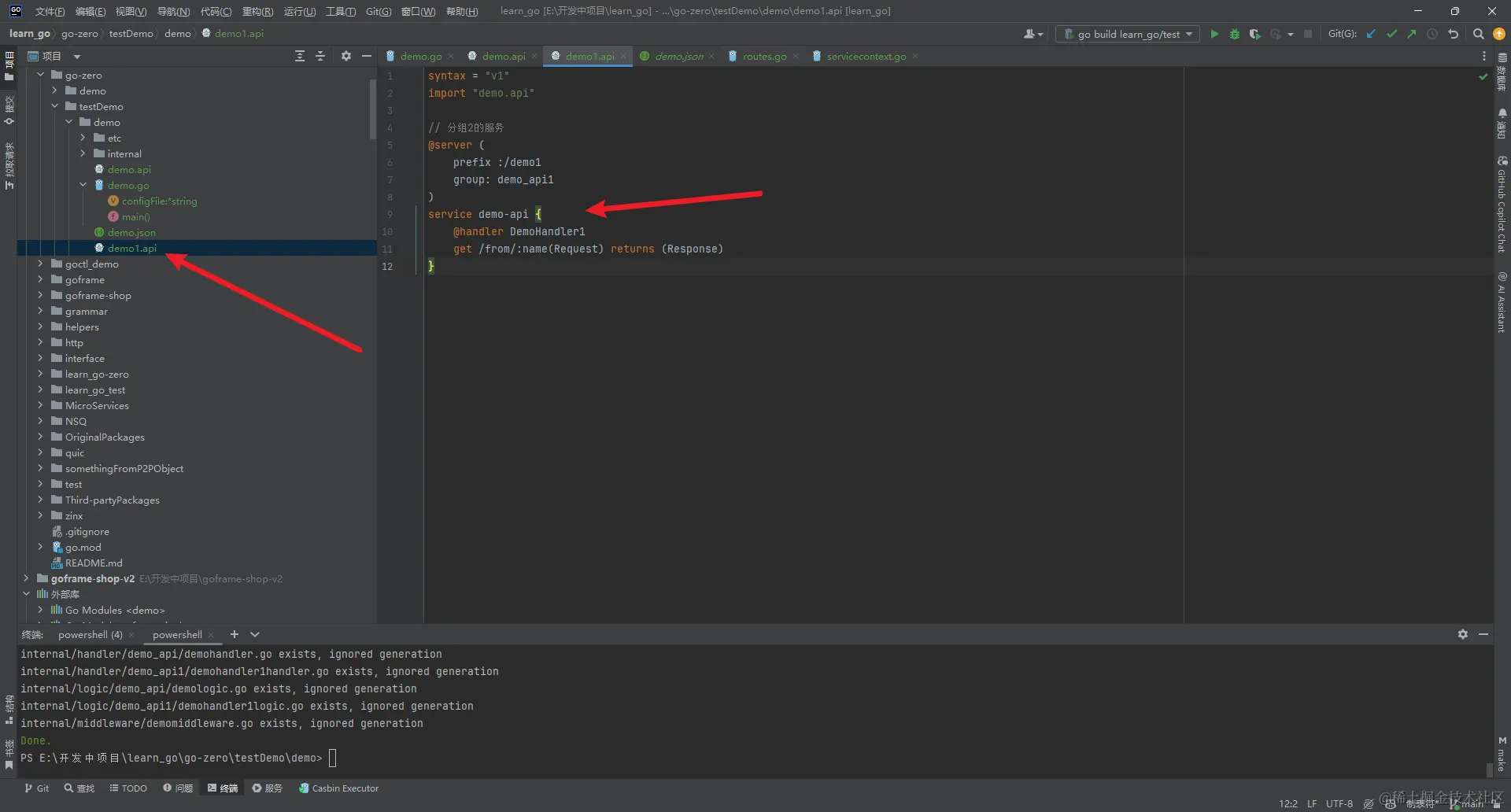Expand the internal folder
The height and width of the screenshot is (812, 1511).
tap(83, 153)
